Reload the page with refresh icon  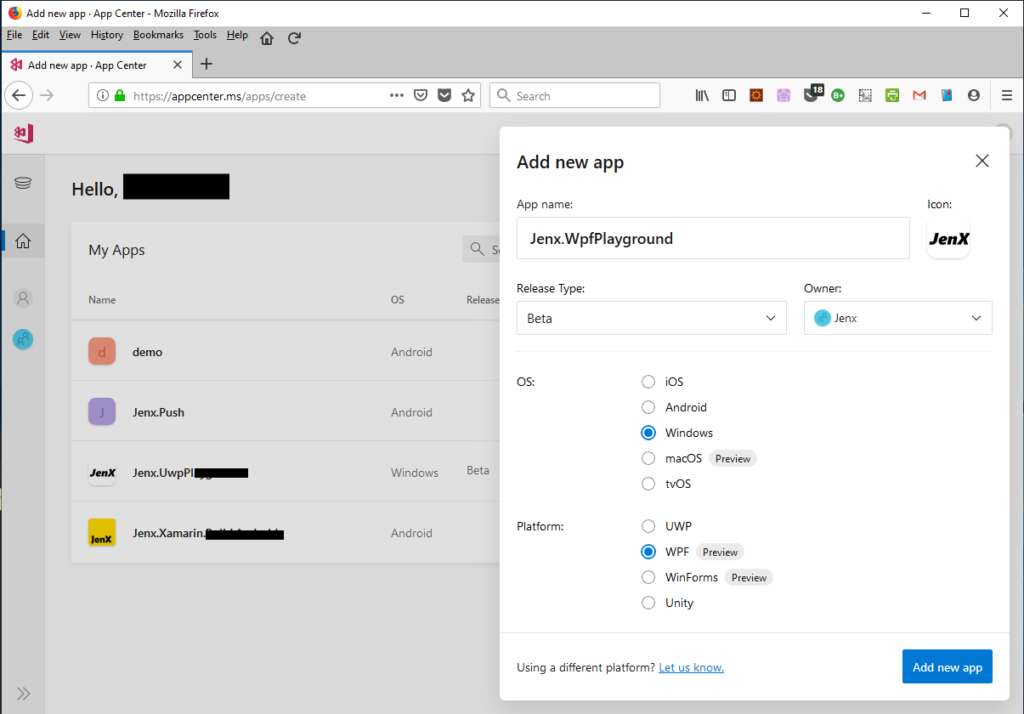[295, 39]
